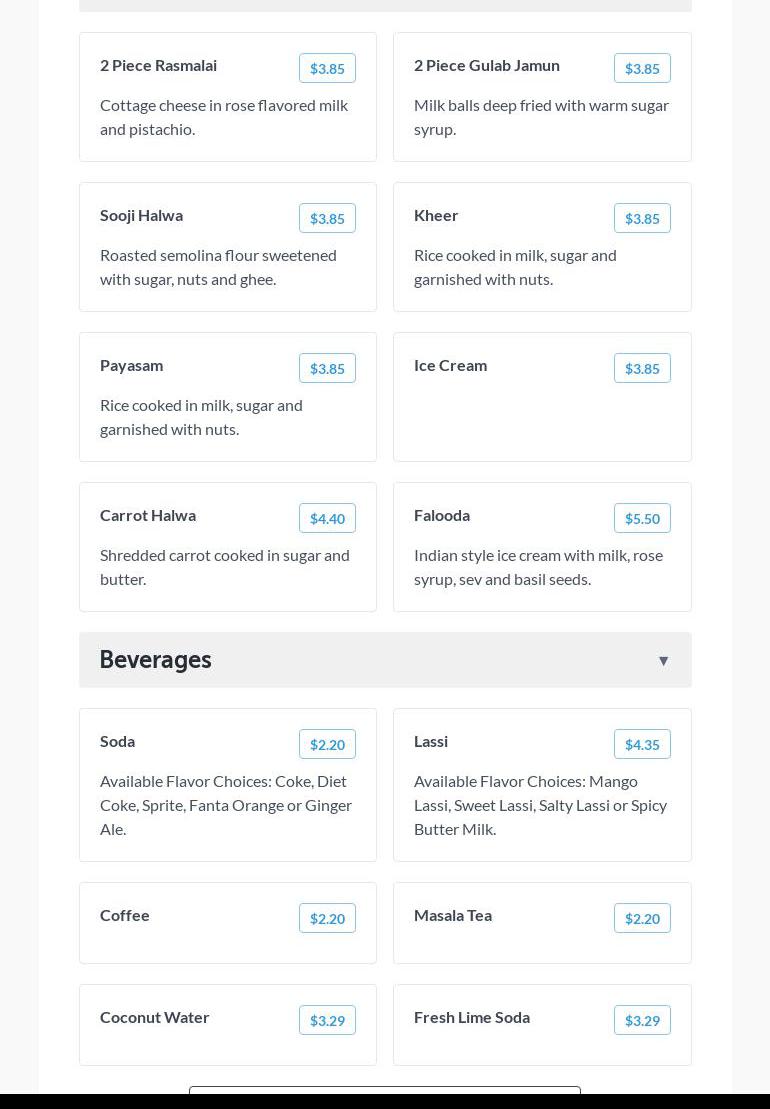Image resolution: width=770 pixels, height=1109 pixels.
Task: Choose the Payasam $3.85 price tag
Action: [327, 369]
